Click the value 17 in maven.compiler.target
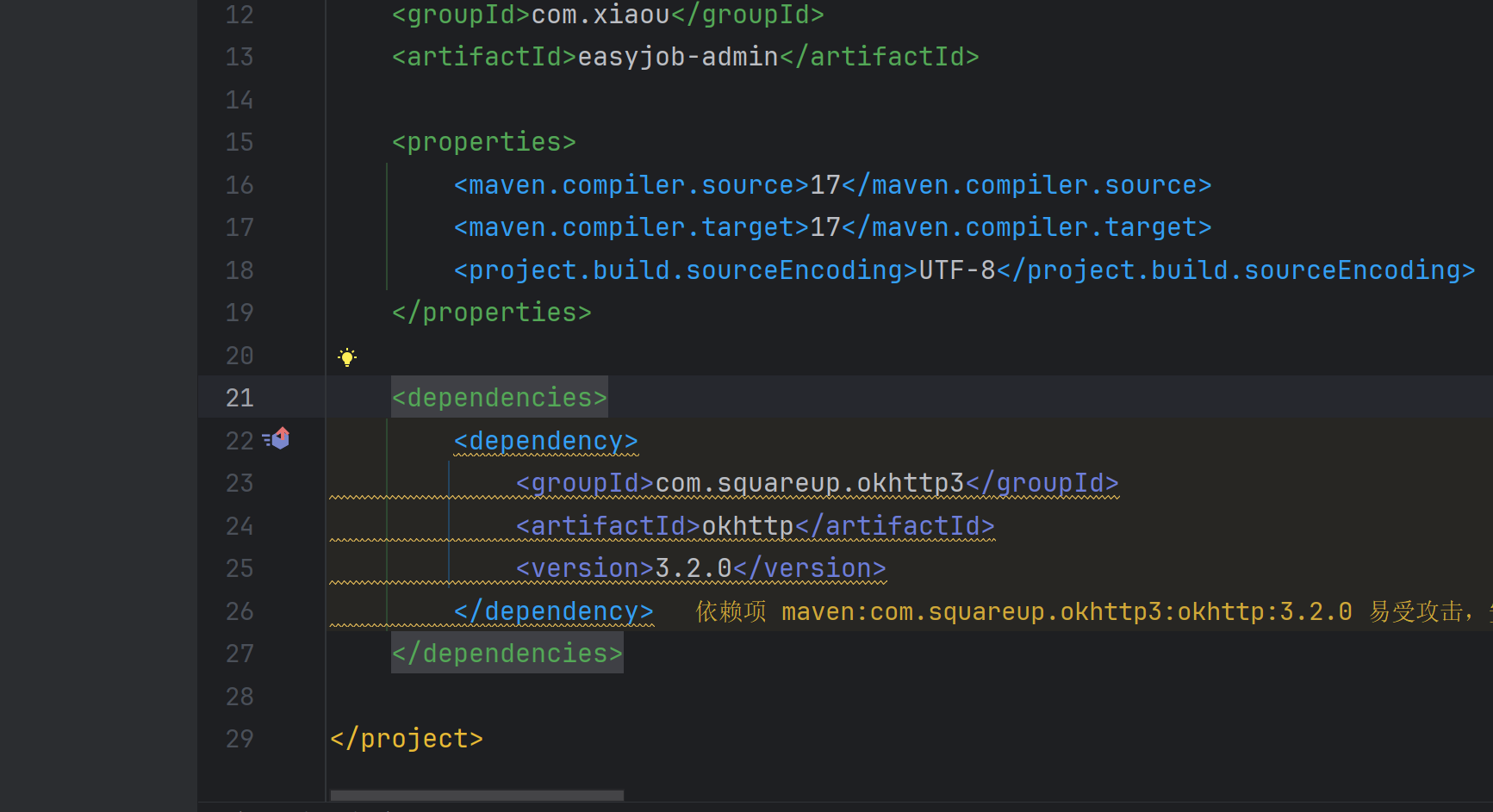 tap(824, 227)
